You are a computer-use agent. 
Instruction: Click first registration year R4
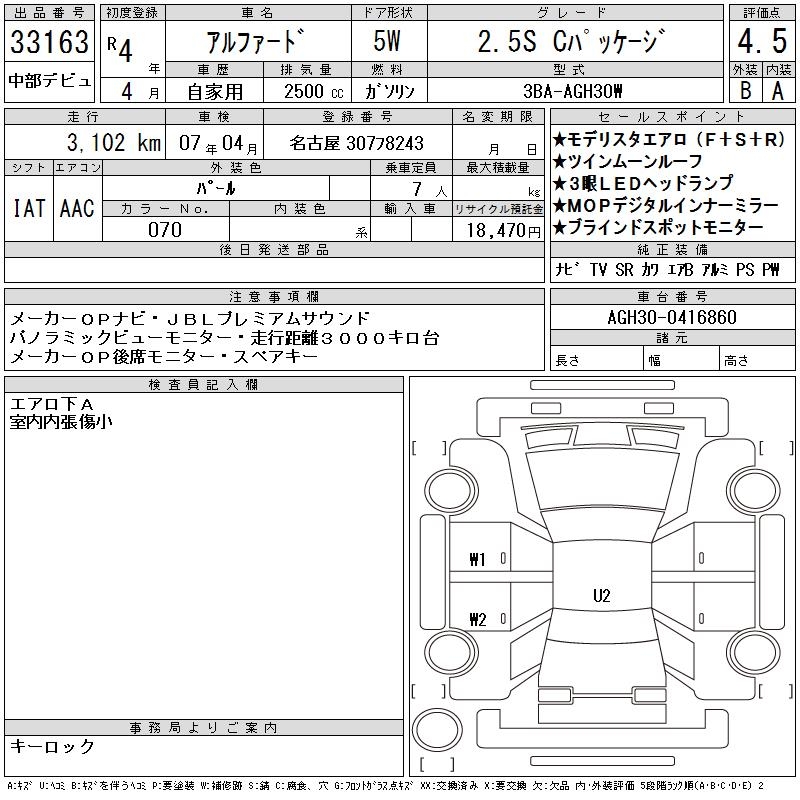coord(121,49)
